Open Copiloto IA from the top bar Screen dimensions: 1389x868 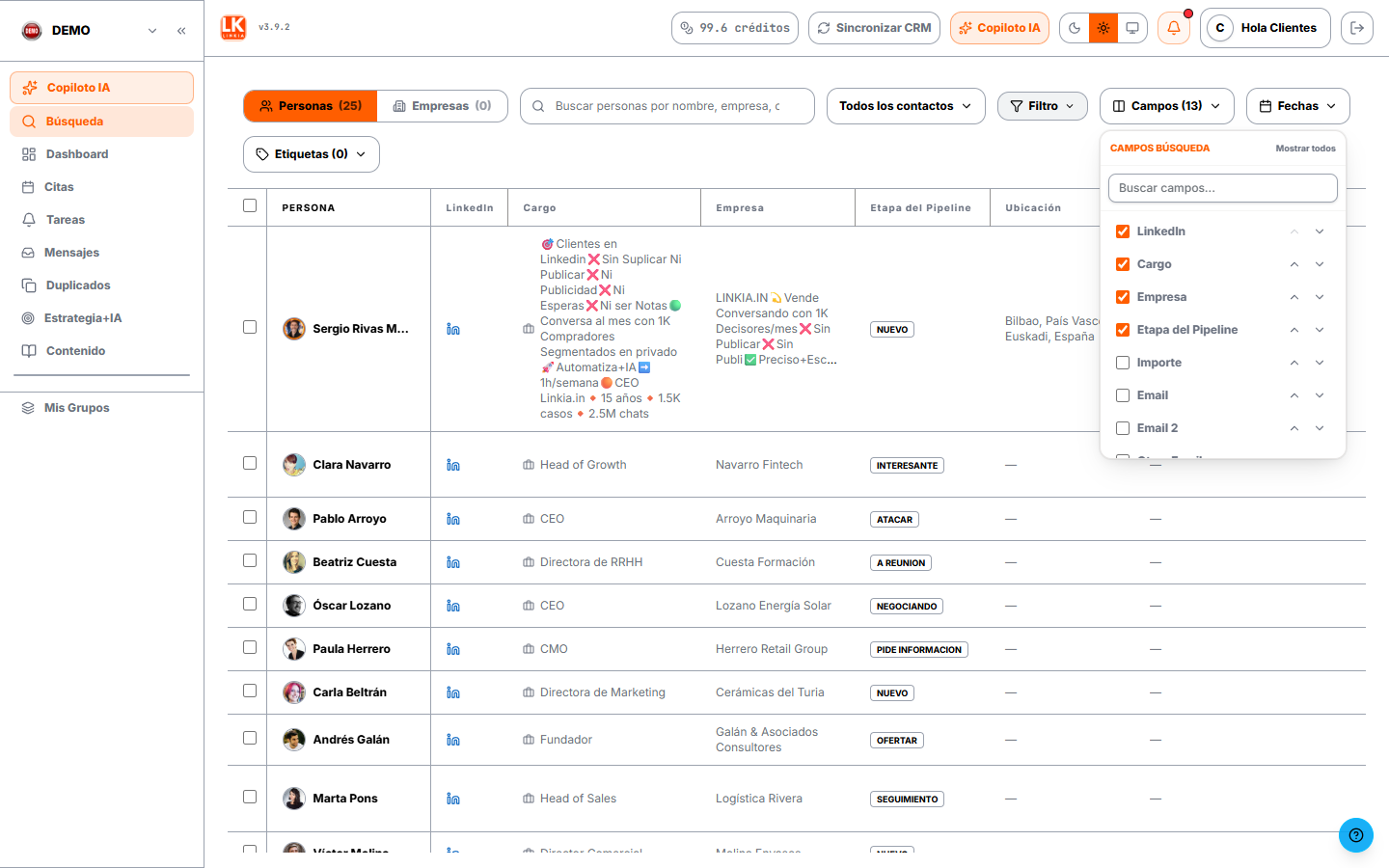(x=999, y=28)
